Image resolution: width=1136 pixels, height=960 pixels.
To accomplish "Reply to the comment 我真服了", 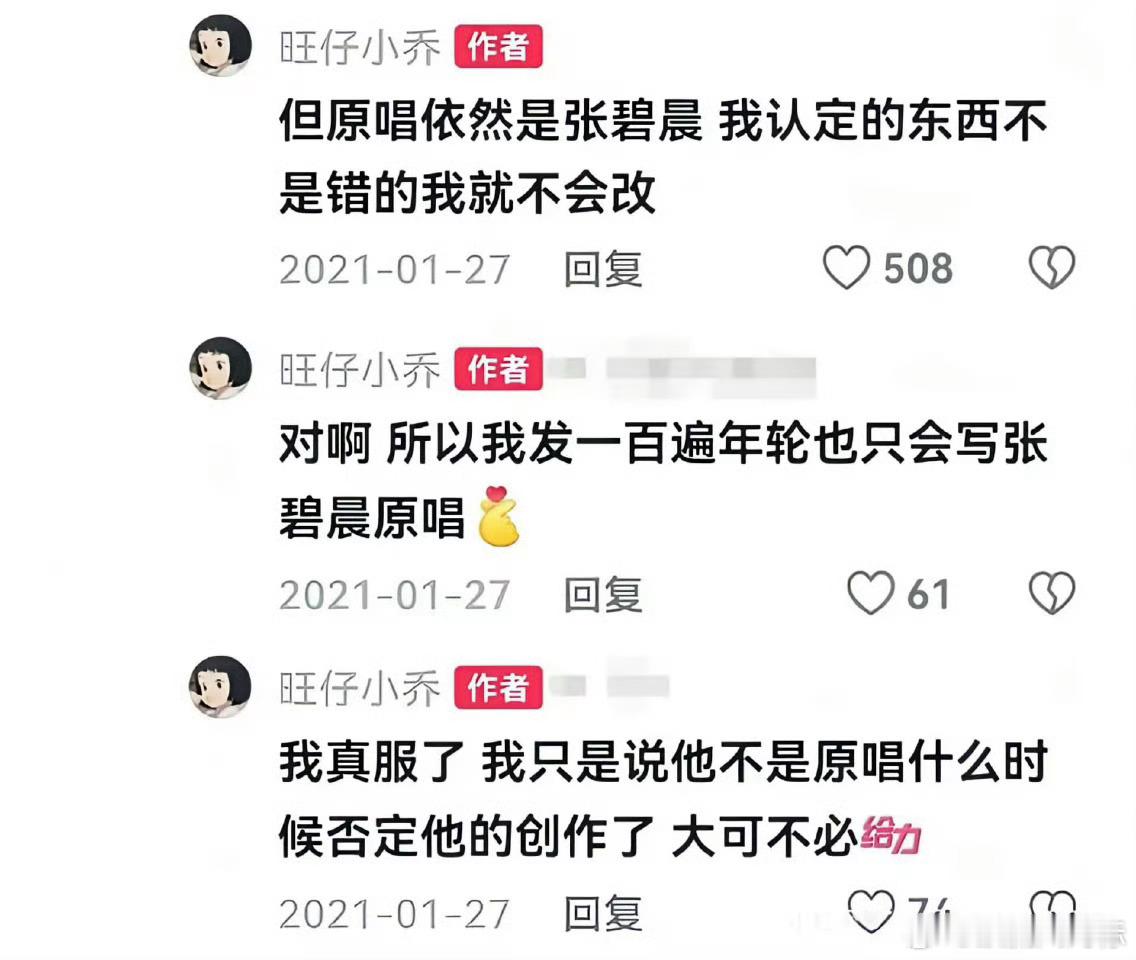I will (x=603, y=914).
